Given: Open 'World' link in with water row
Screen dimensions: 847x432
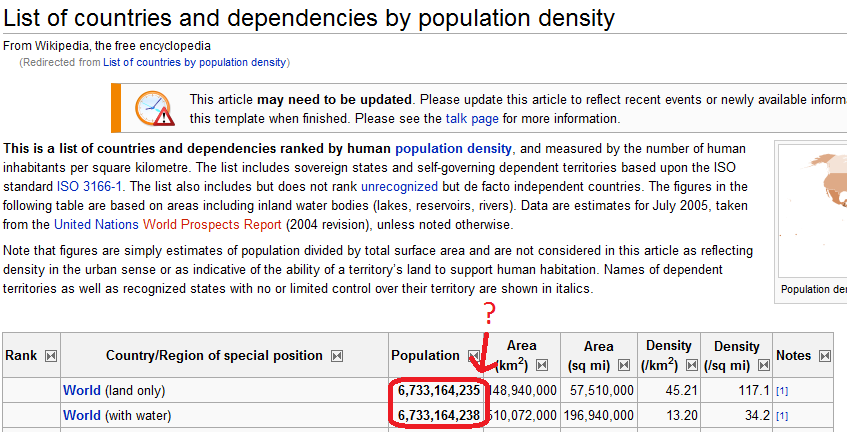Looking at the screenshot, I should (82, 415).
